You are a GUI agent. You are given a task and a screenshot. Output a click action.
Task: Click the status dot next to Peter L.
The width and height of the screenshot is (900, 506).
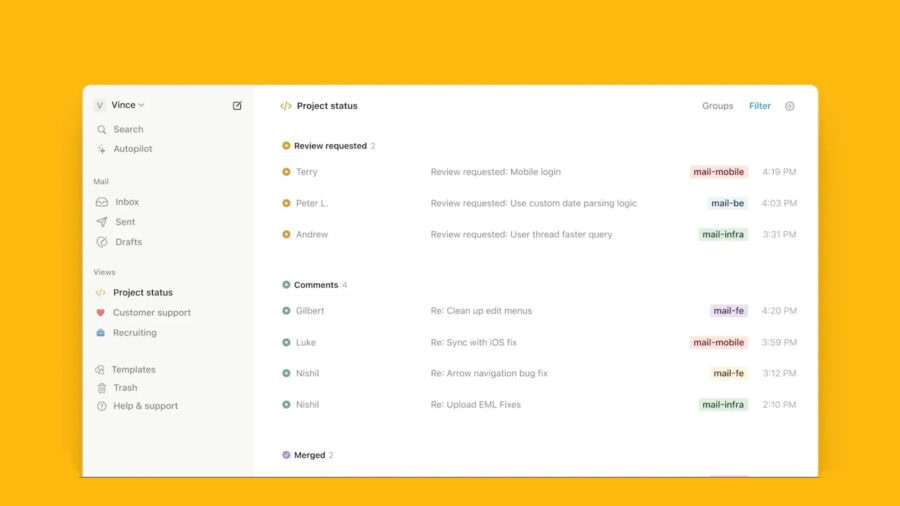286,203
